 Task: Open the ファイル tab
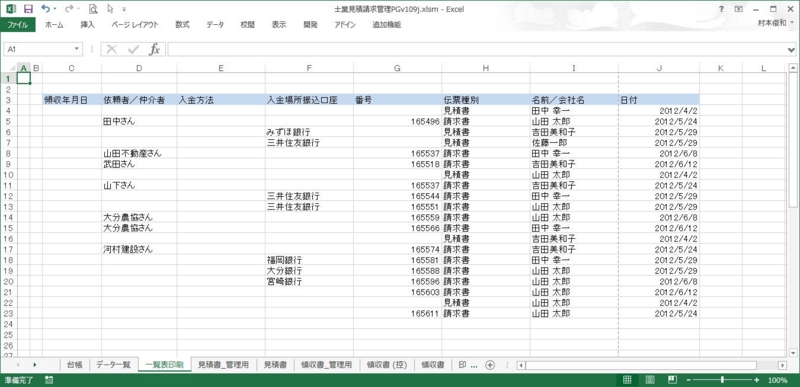17,24
